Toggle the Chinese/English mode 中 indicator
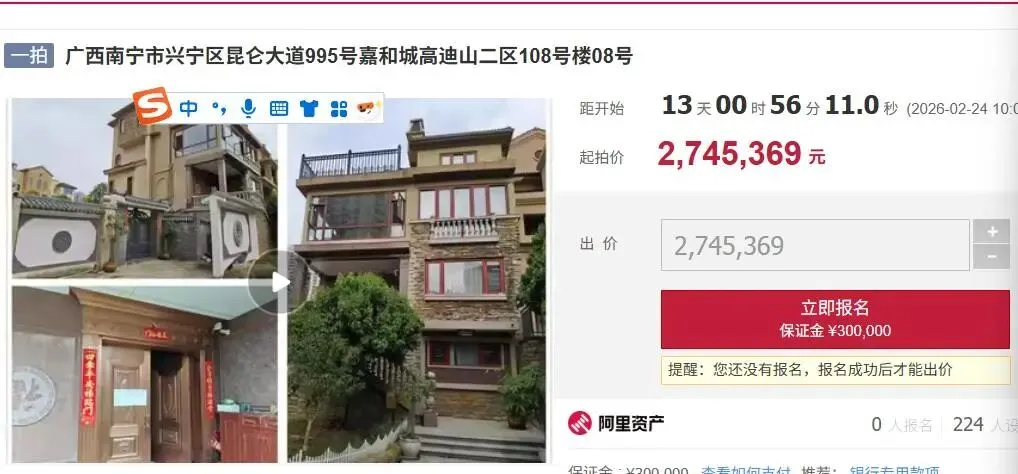This screenshot has height=474, width=1018. point(188,108)
